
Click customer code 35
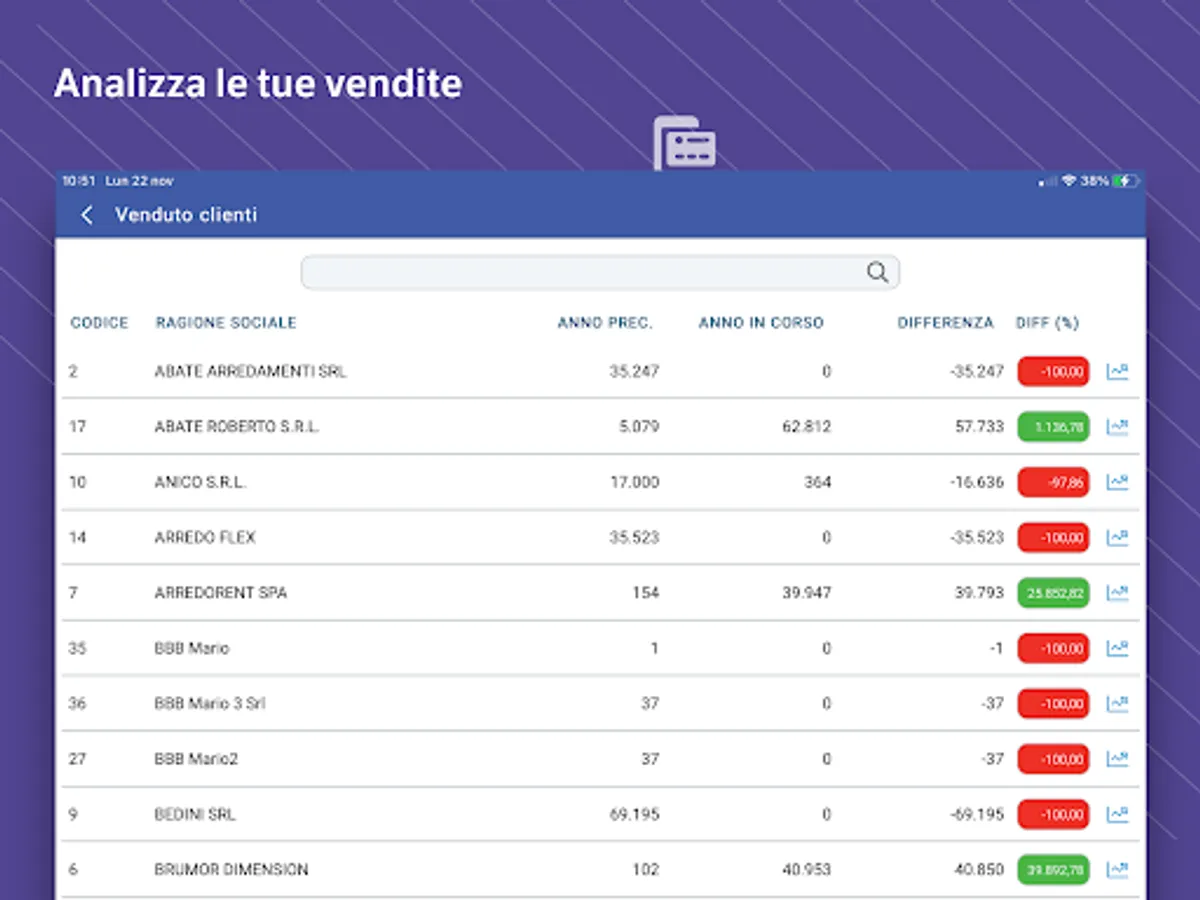coord(77,648)
